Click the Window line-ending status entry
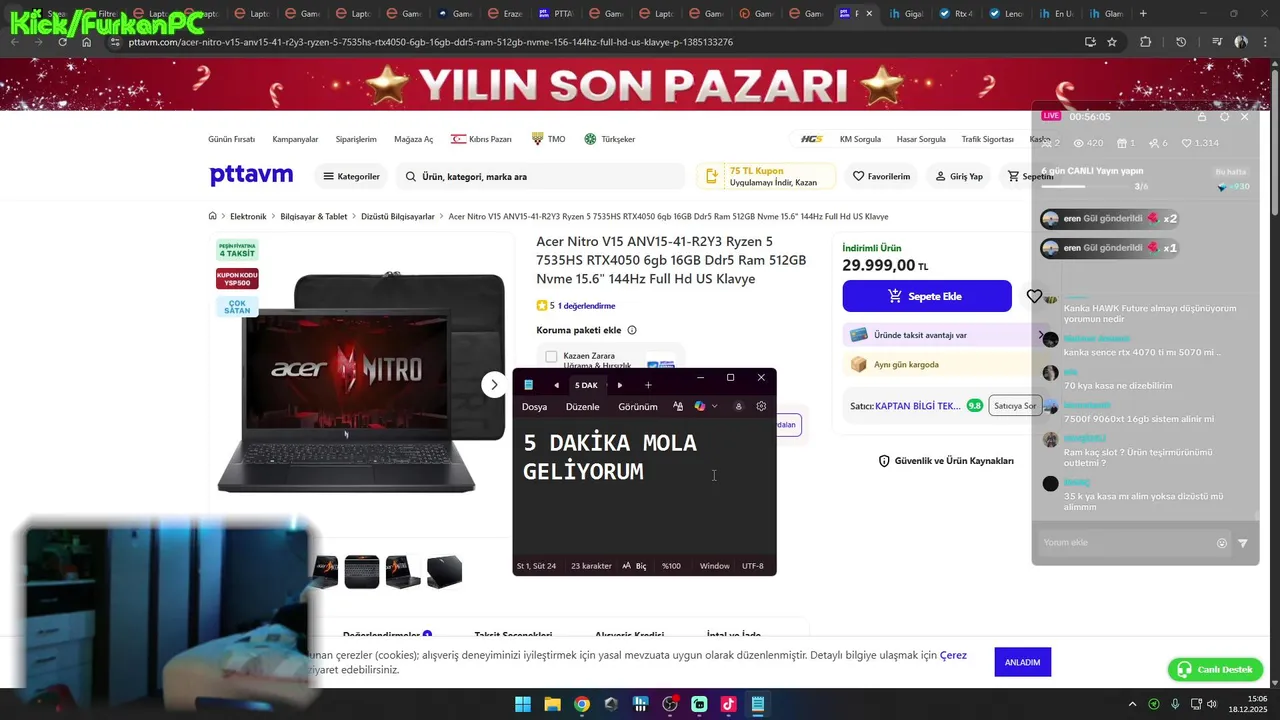 pyautogui.click(x=714, y=566)
